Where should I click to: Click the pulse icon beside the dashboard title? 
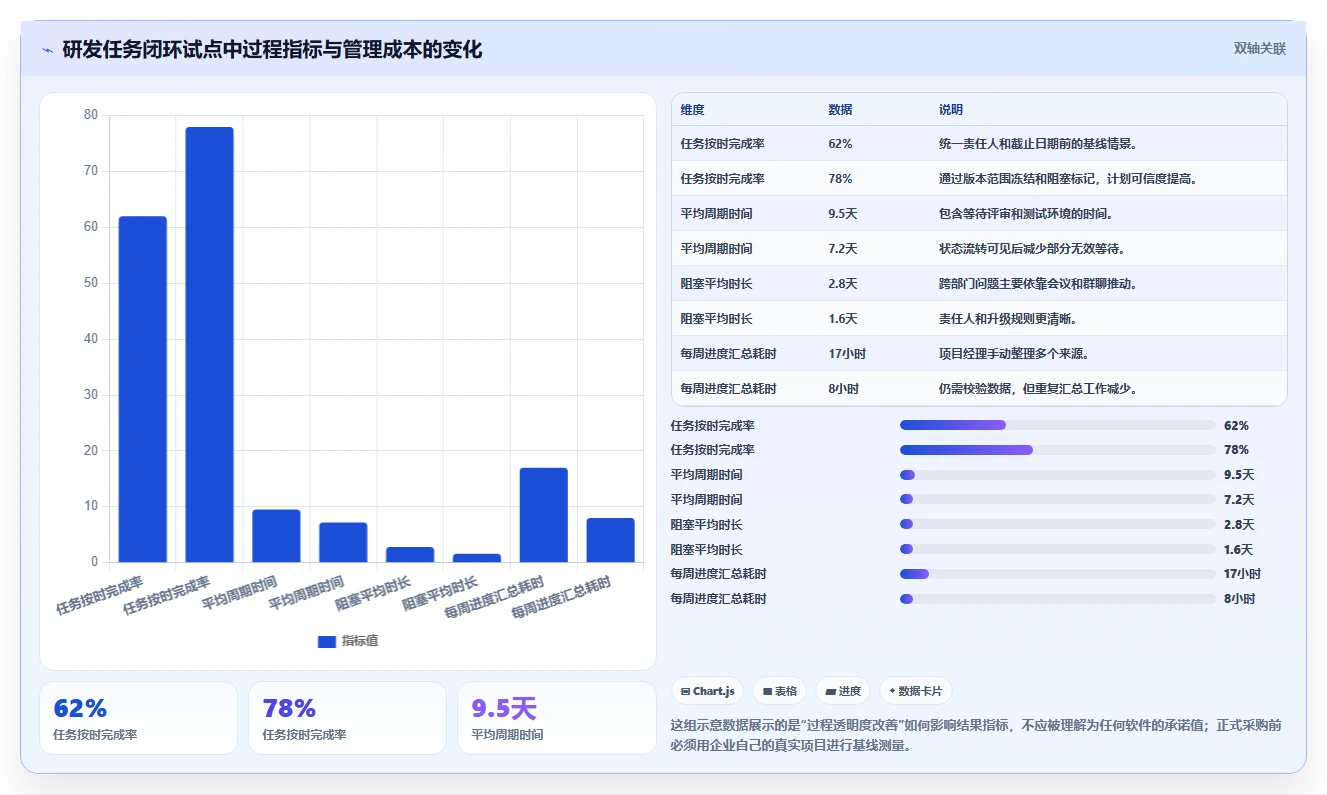[x=47, y=50]
